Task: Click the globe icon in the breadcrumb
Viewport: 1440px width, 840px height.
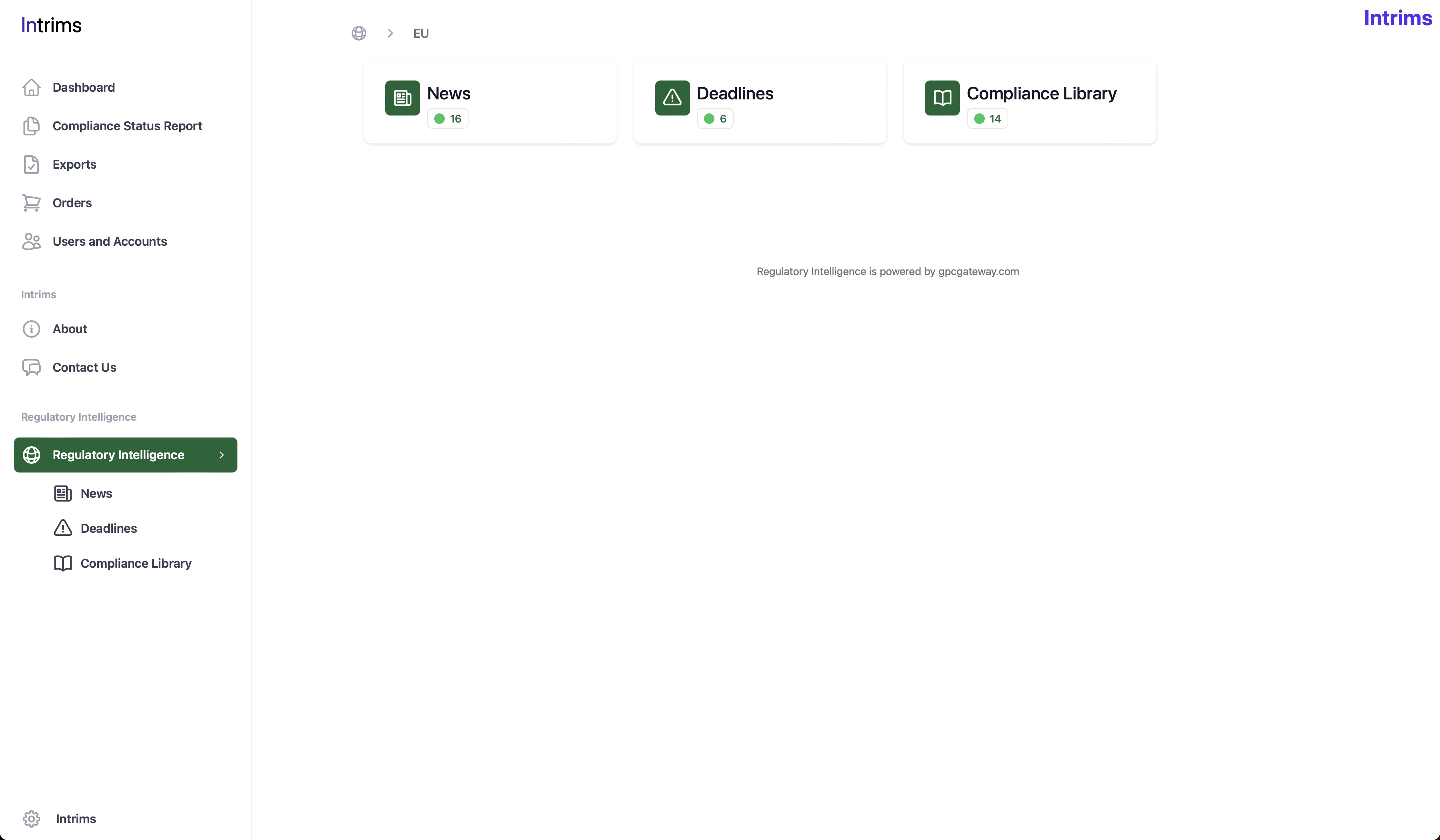Action: [x=359, y=33]
